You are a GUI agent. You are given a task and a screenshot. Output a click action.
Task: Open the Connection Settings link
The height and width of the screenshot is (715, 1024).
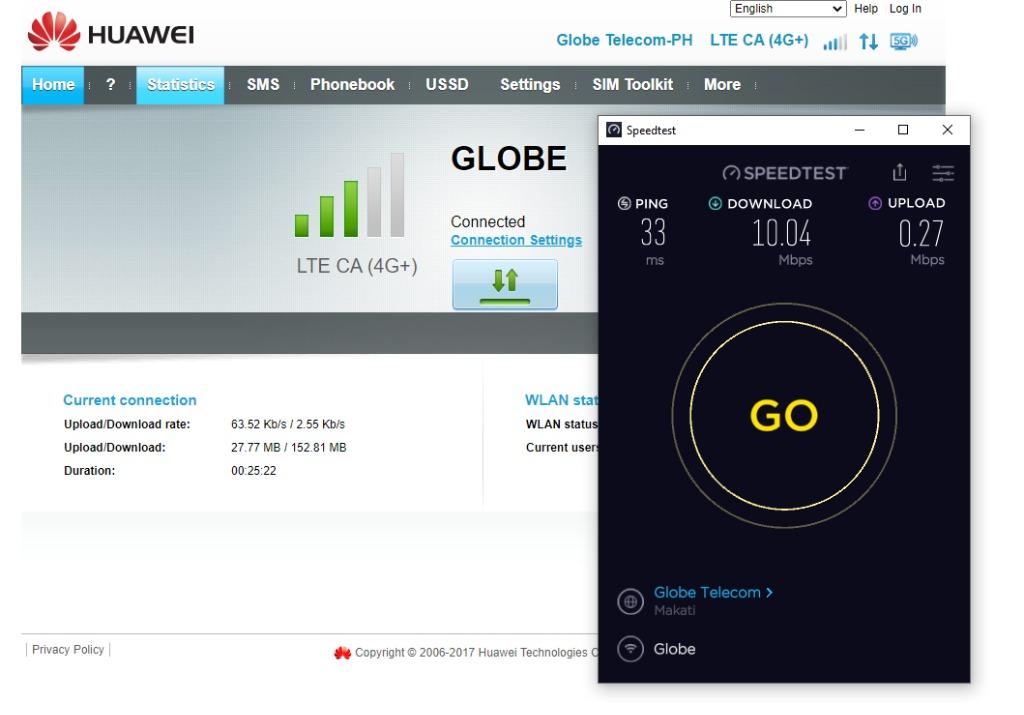pos(516,240)
